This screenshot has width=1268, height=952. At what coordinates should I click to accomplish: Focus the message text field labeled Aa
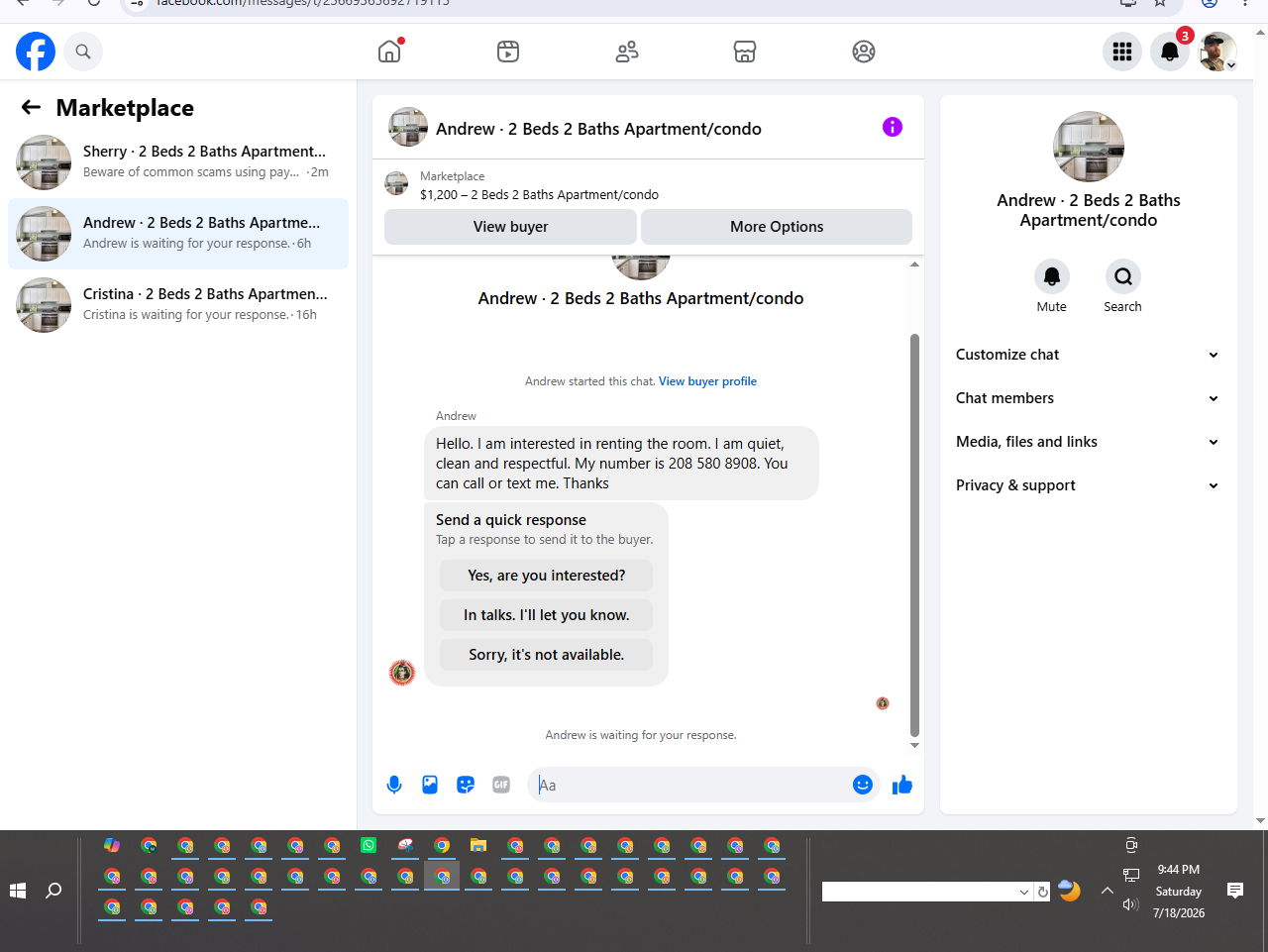coord(691,785)
